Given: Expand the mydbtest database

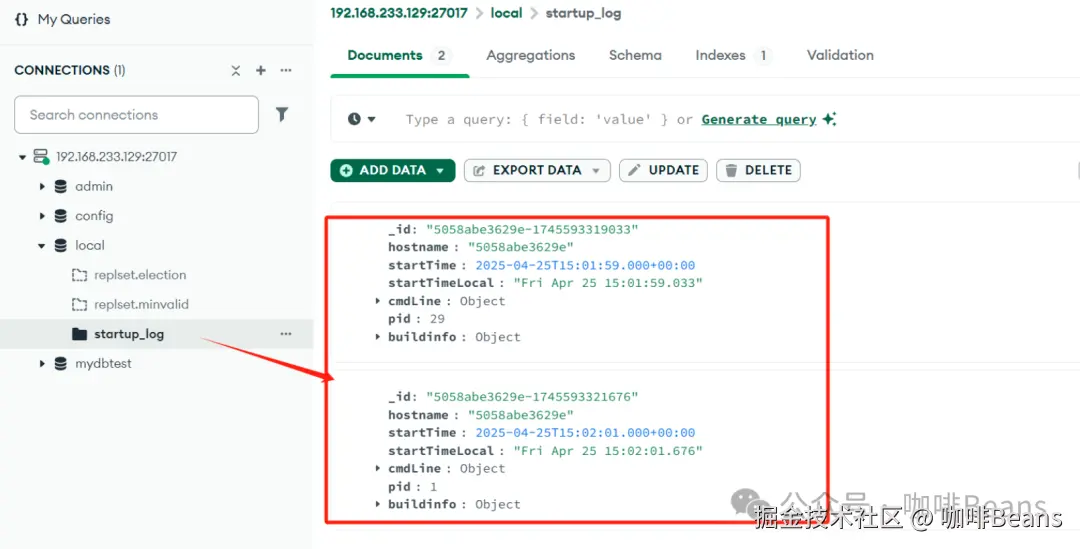Looking at the screenshot, I should pos(42,364).
